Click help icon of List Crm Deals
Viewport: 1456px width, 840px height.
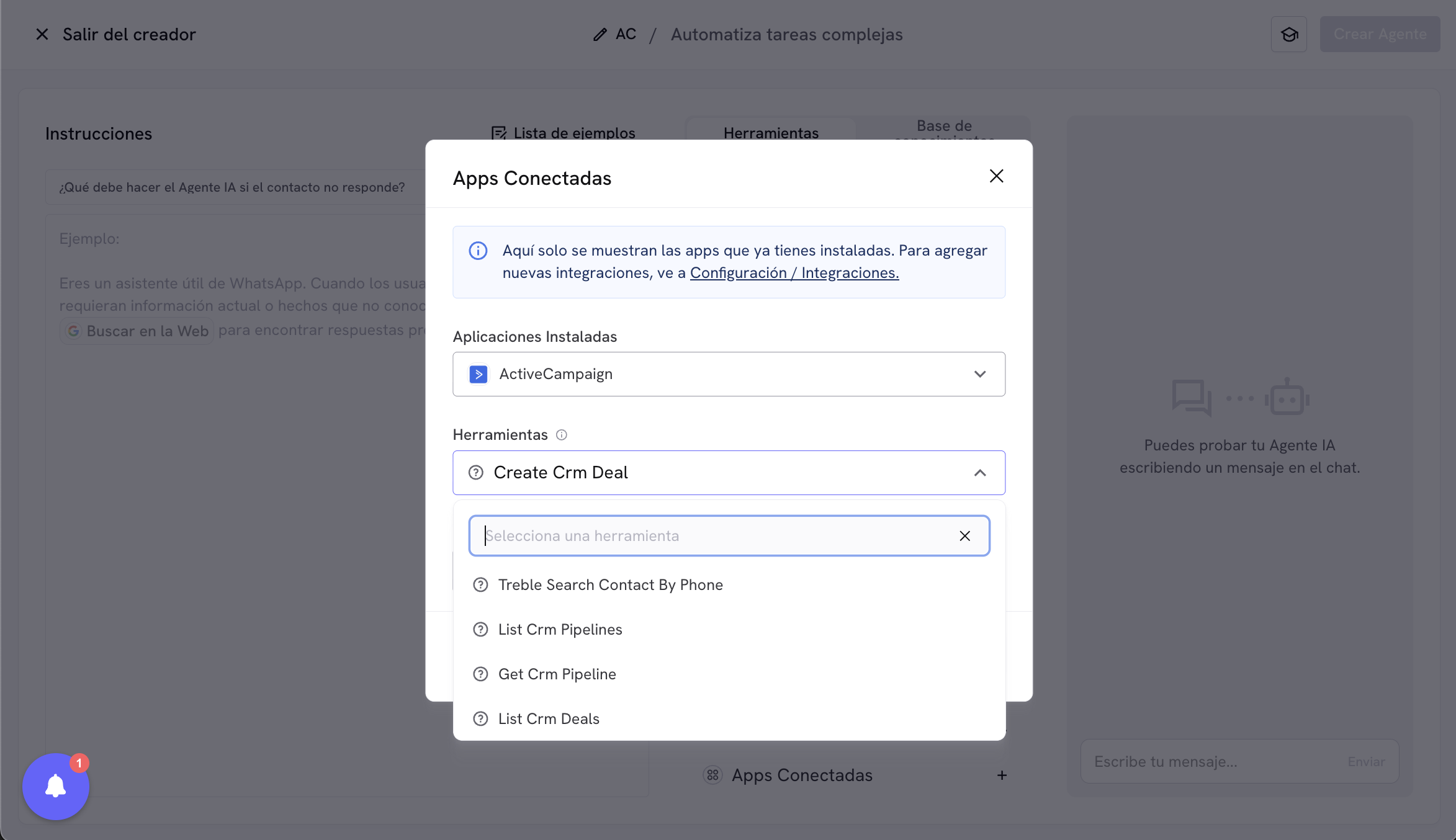[480, 719]
